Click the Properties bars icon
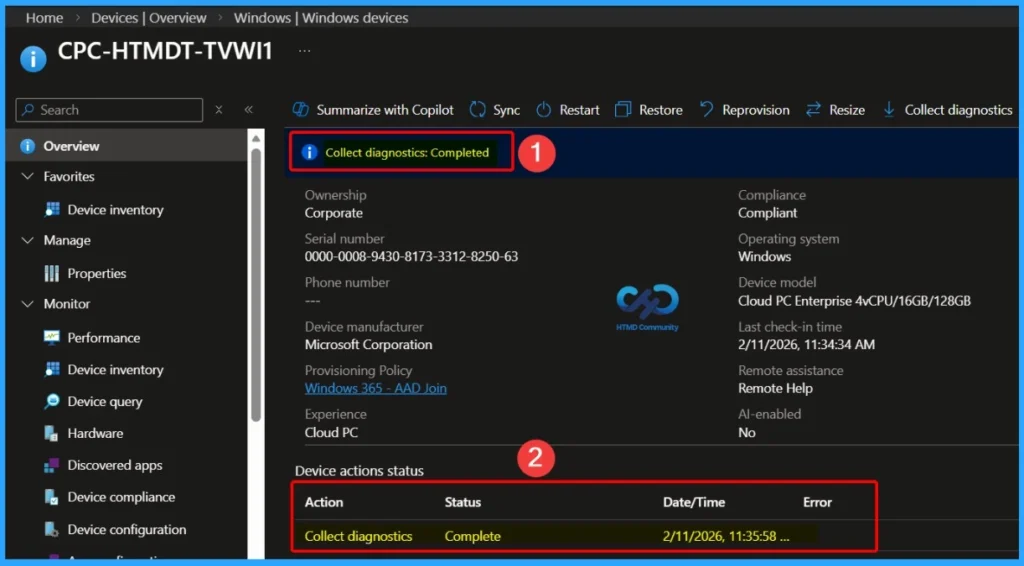 [x=52, y=274]
